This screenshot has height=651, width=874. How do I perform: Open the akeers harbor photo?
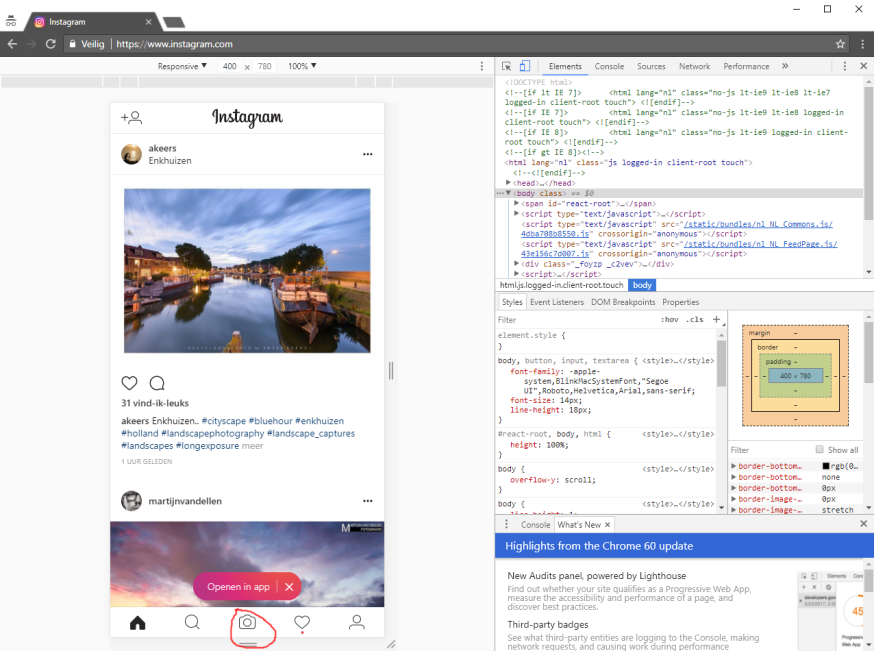[x=247, y=270]
